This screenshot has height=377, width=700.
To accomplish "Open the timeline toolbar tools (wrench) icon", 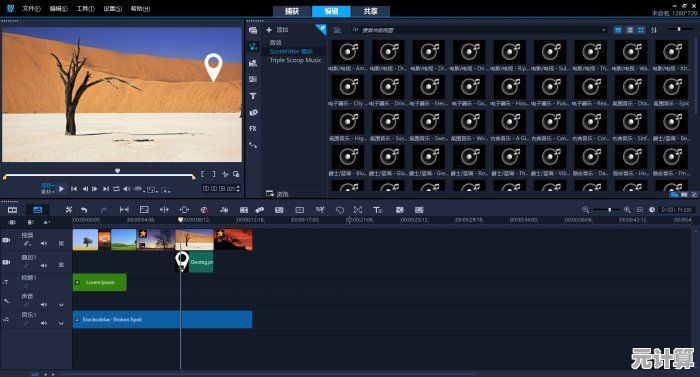I will (68, 209).
